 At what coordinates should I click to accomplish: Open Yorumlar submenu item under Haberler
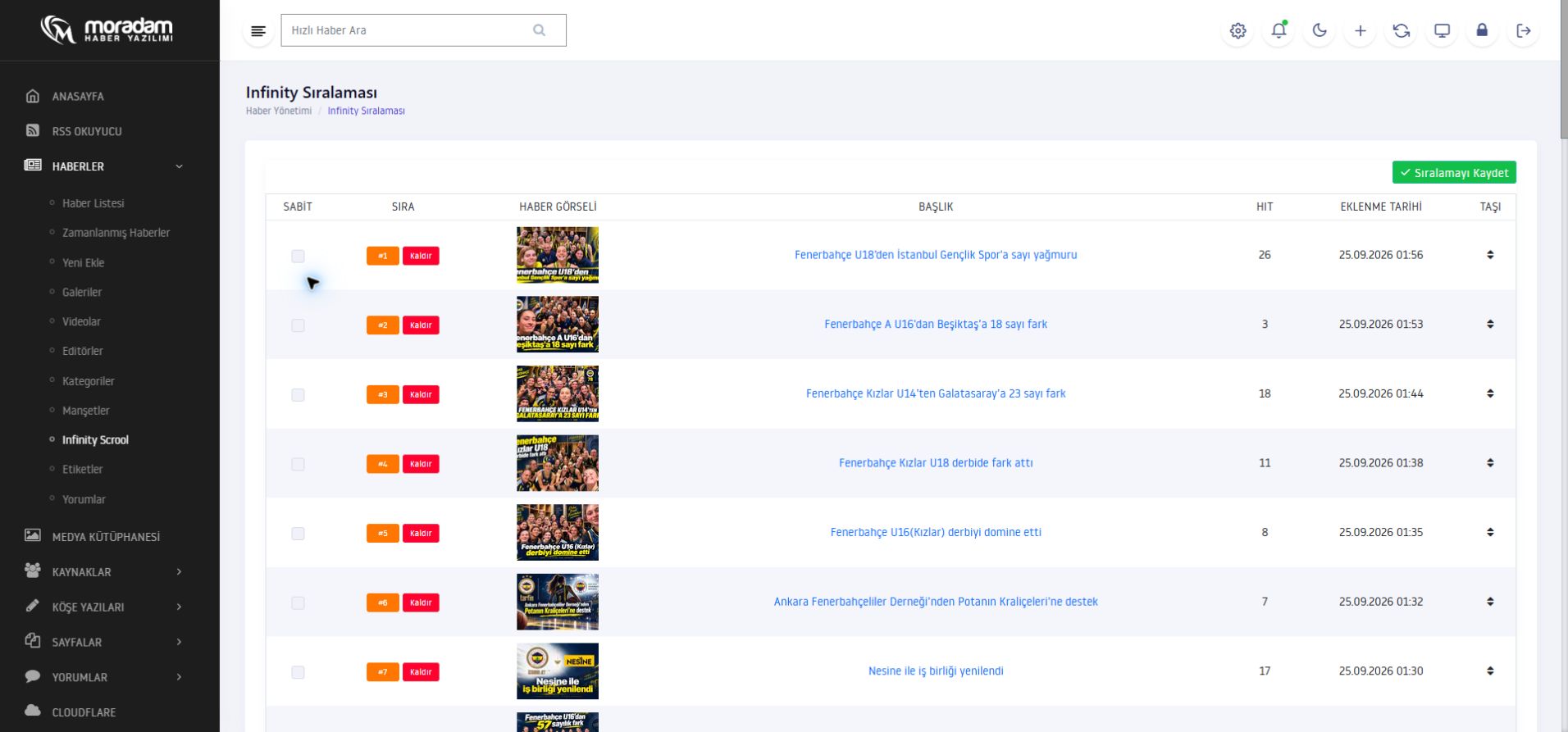[84, 499]
